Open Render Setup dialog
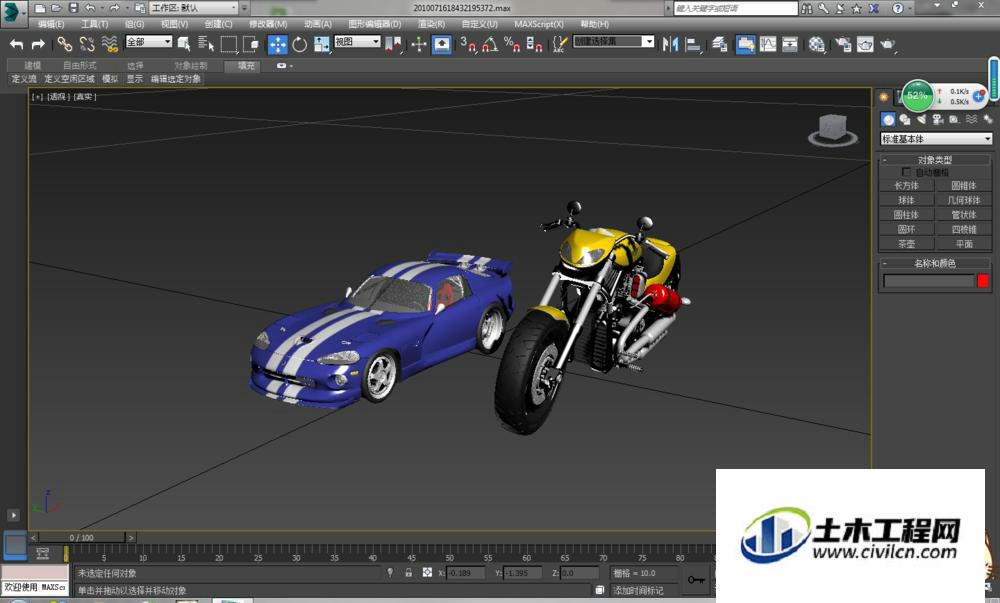Image resolution: width=1000 pixels, height=603 pixels. (x=843, y=44)
